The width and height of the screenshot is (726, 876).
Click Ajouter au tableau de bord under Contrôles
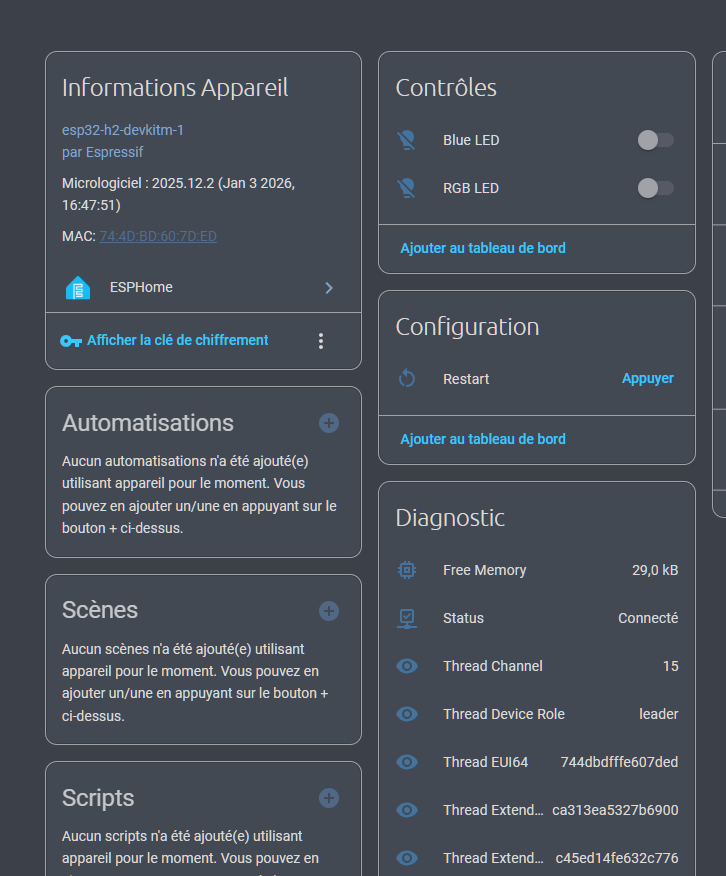483,248
